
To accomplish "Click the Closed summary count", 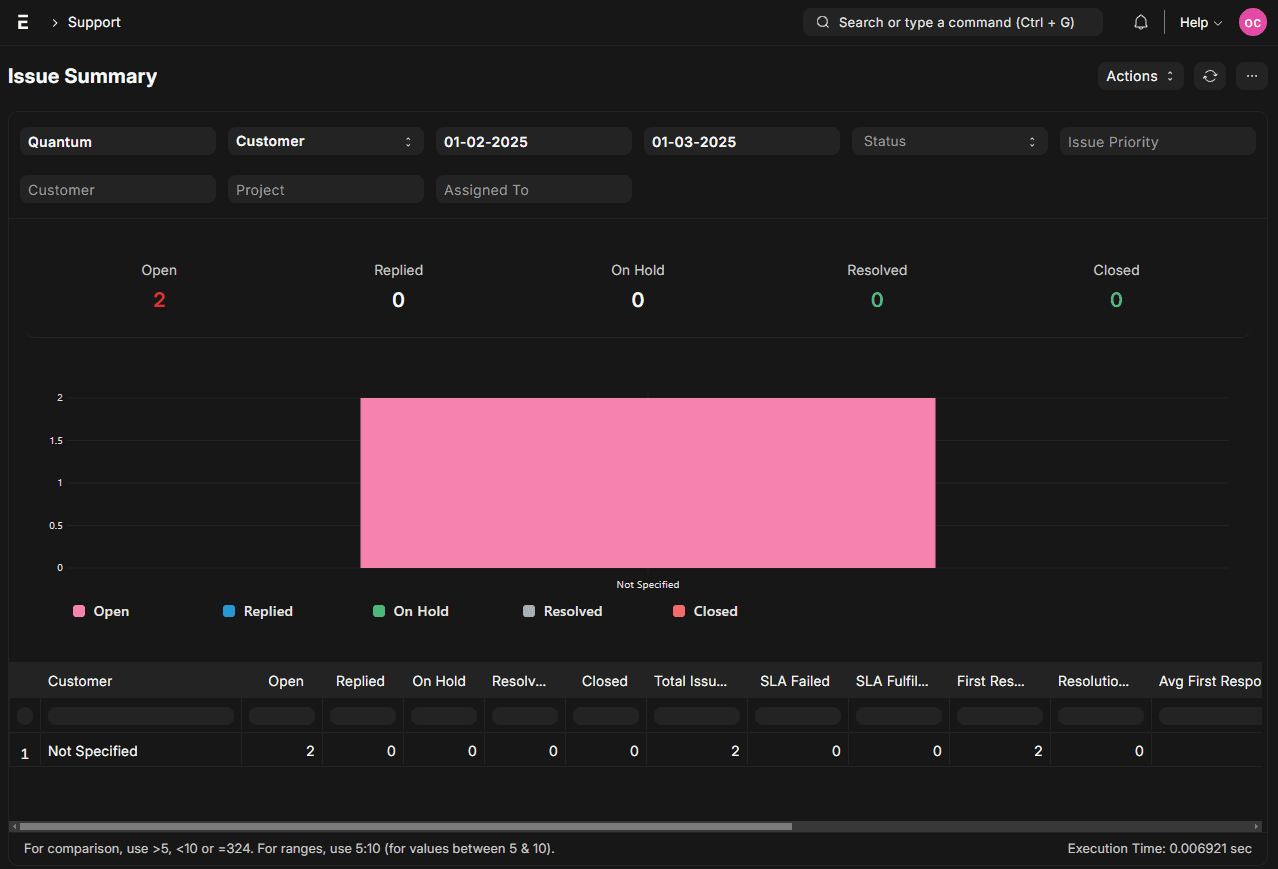I will [1116, 300].
